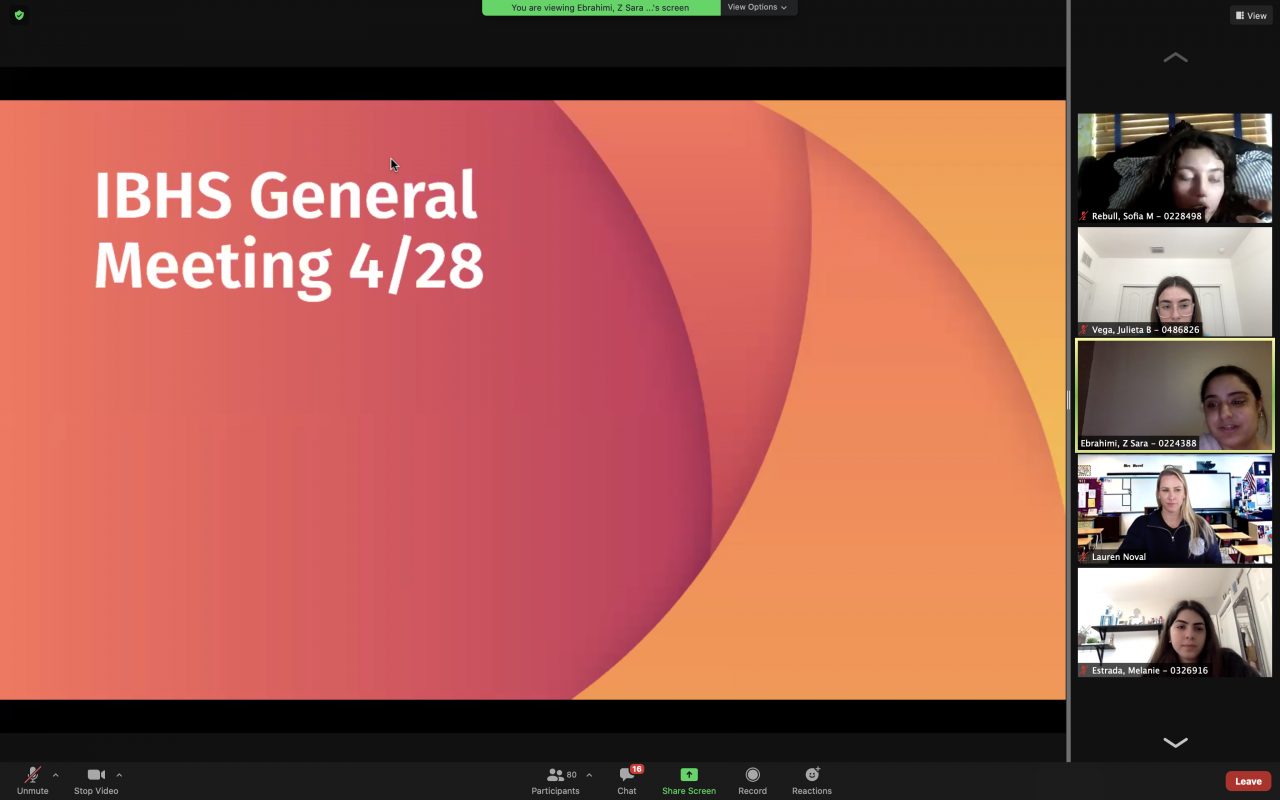Screen dimensions: 1280x800
Task: Open View Options dropdown
Action: (x=757, y=7)
